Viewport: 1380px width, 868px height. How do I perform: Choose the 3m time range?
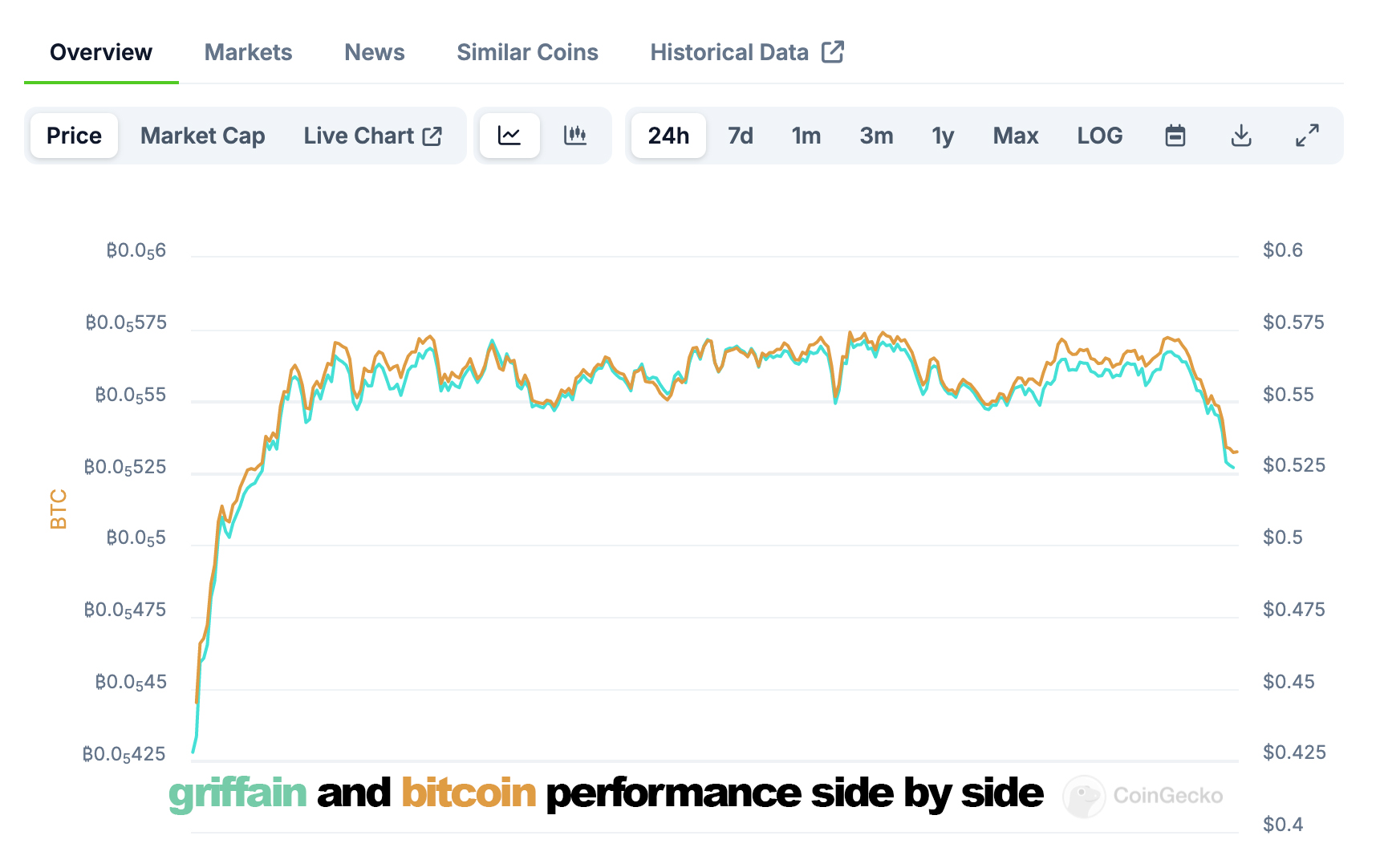point(876,136)
